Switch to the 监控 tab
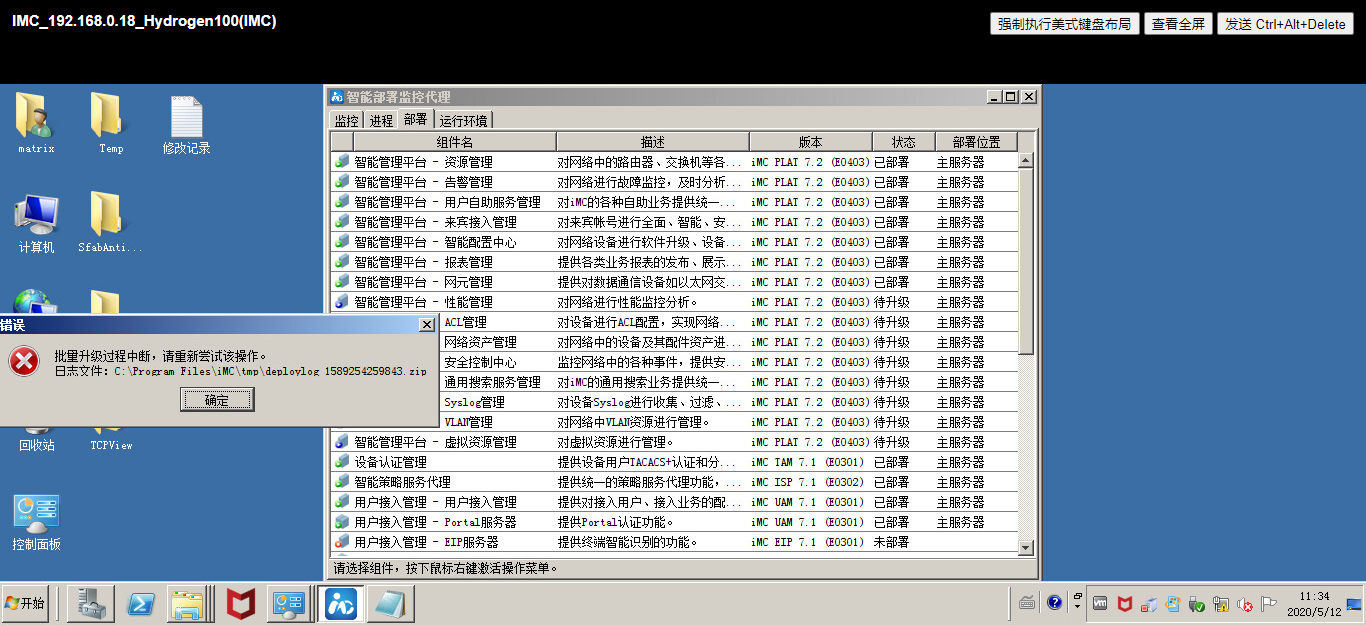Image resolution: width=1366 pixels, height=625 pixels. tap(346, 120)
